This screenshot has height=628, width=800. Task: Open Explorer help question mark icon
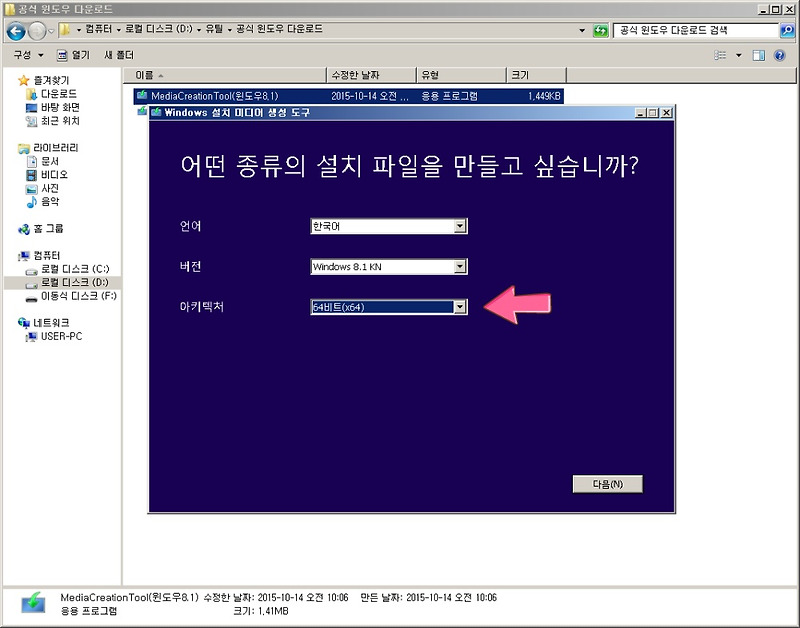pyautogui.click(x=779, y=55)
